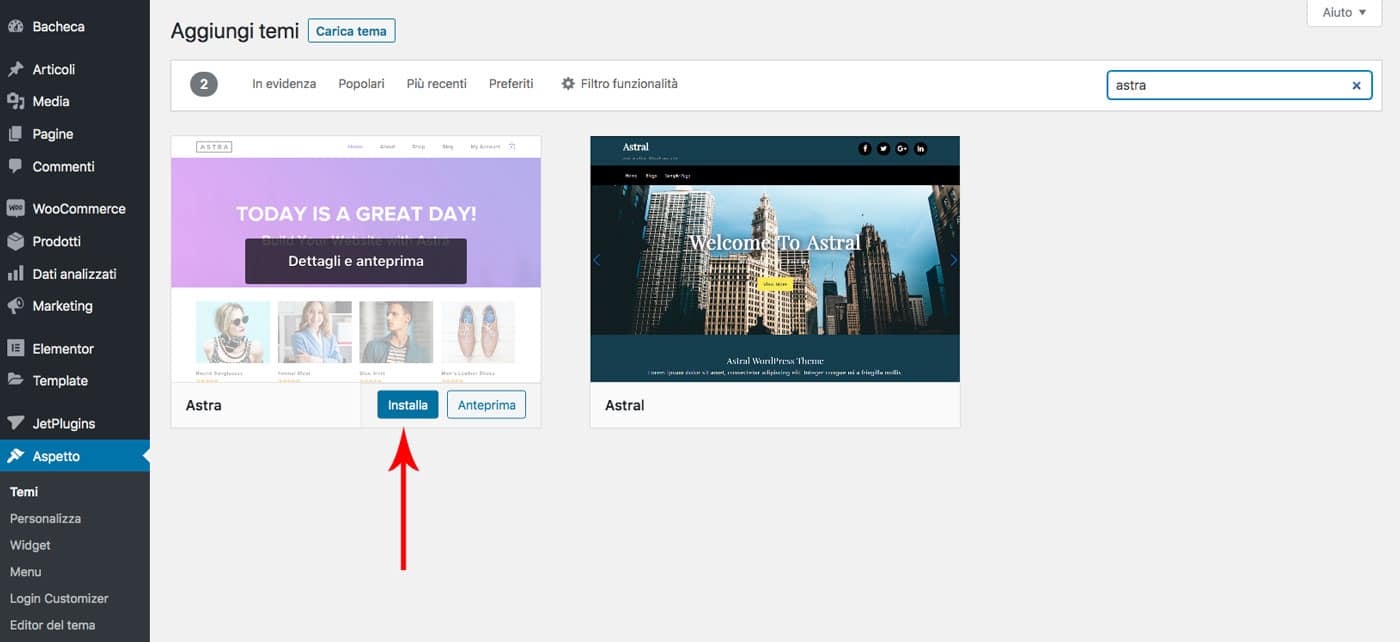
Task: Switch to the Più recenti tab
Action: point(437,84)
